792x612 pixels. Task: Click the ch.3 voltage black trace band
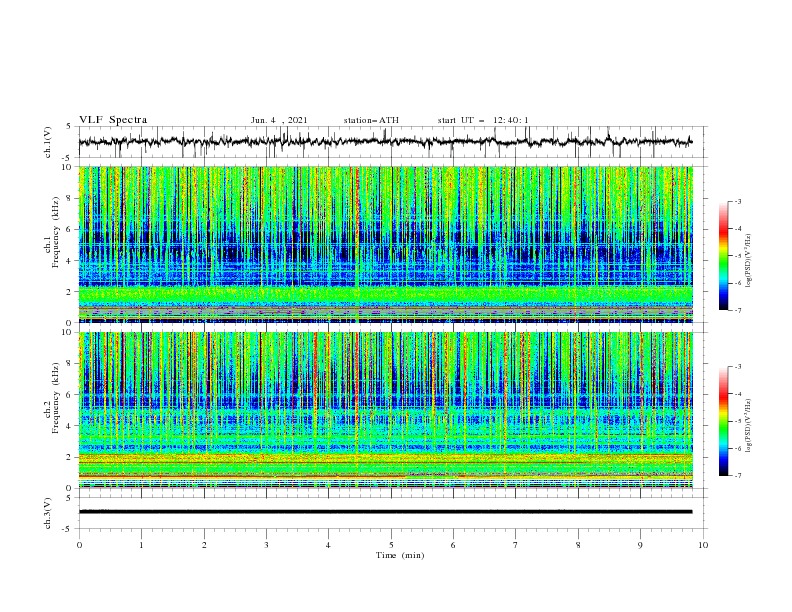coord(385,512)
